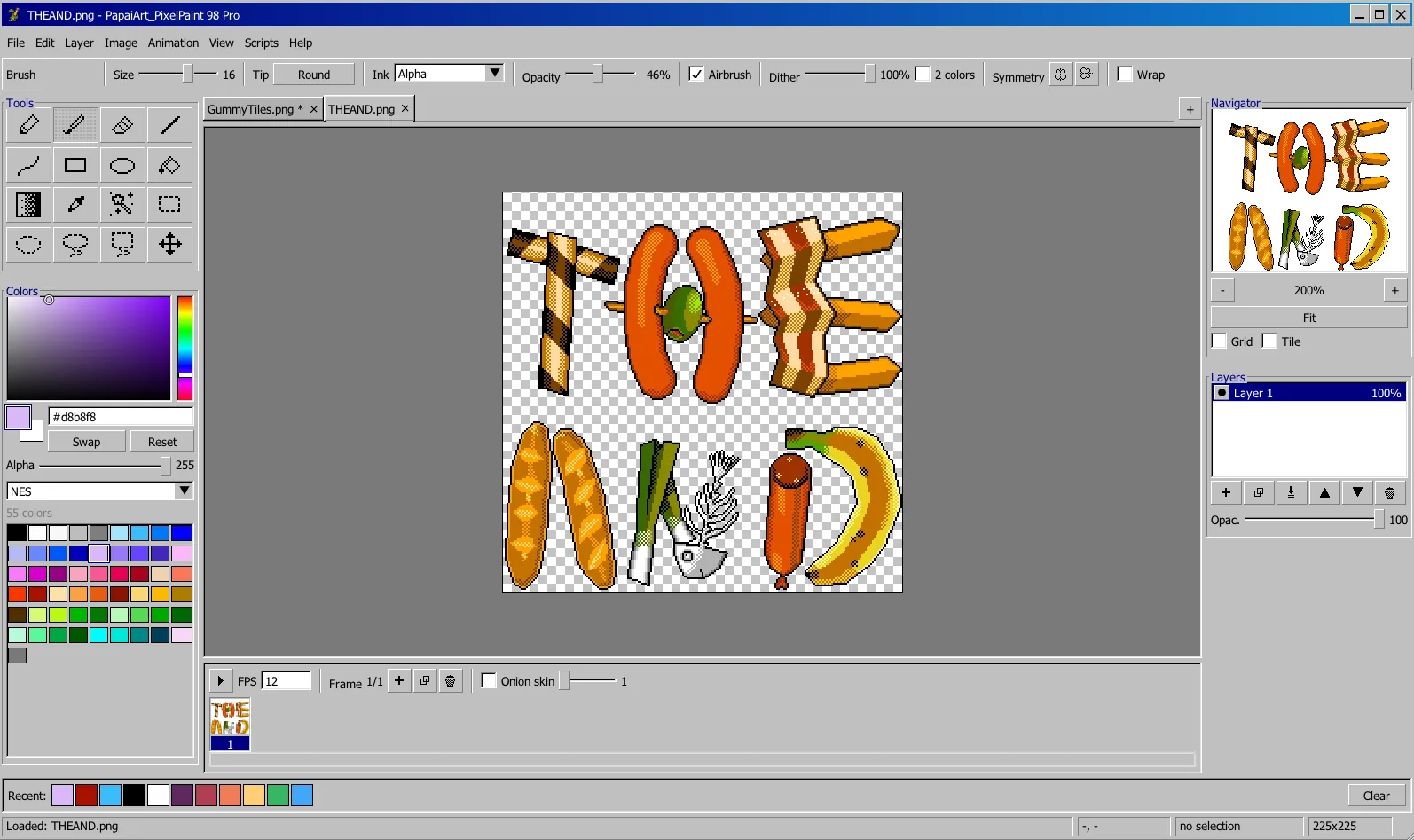The height and width of the screenshot is (840, 1414).
Task: Select the Rectangle shape tool
Action: [75, 165]
